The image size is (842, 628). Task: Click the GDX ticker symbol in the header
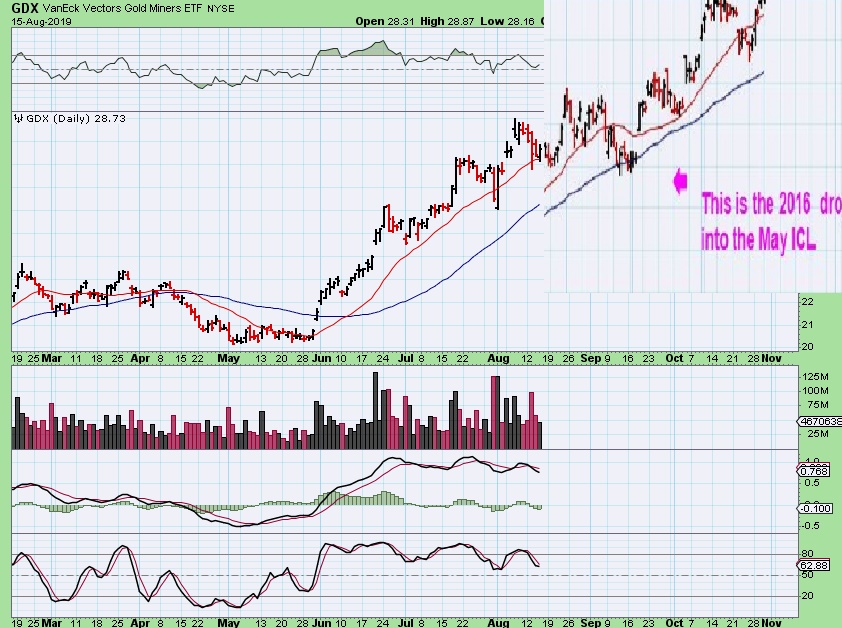click(25, 8)
